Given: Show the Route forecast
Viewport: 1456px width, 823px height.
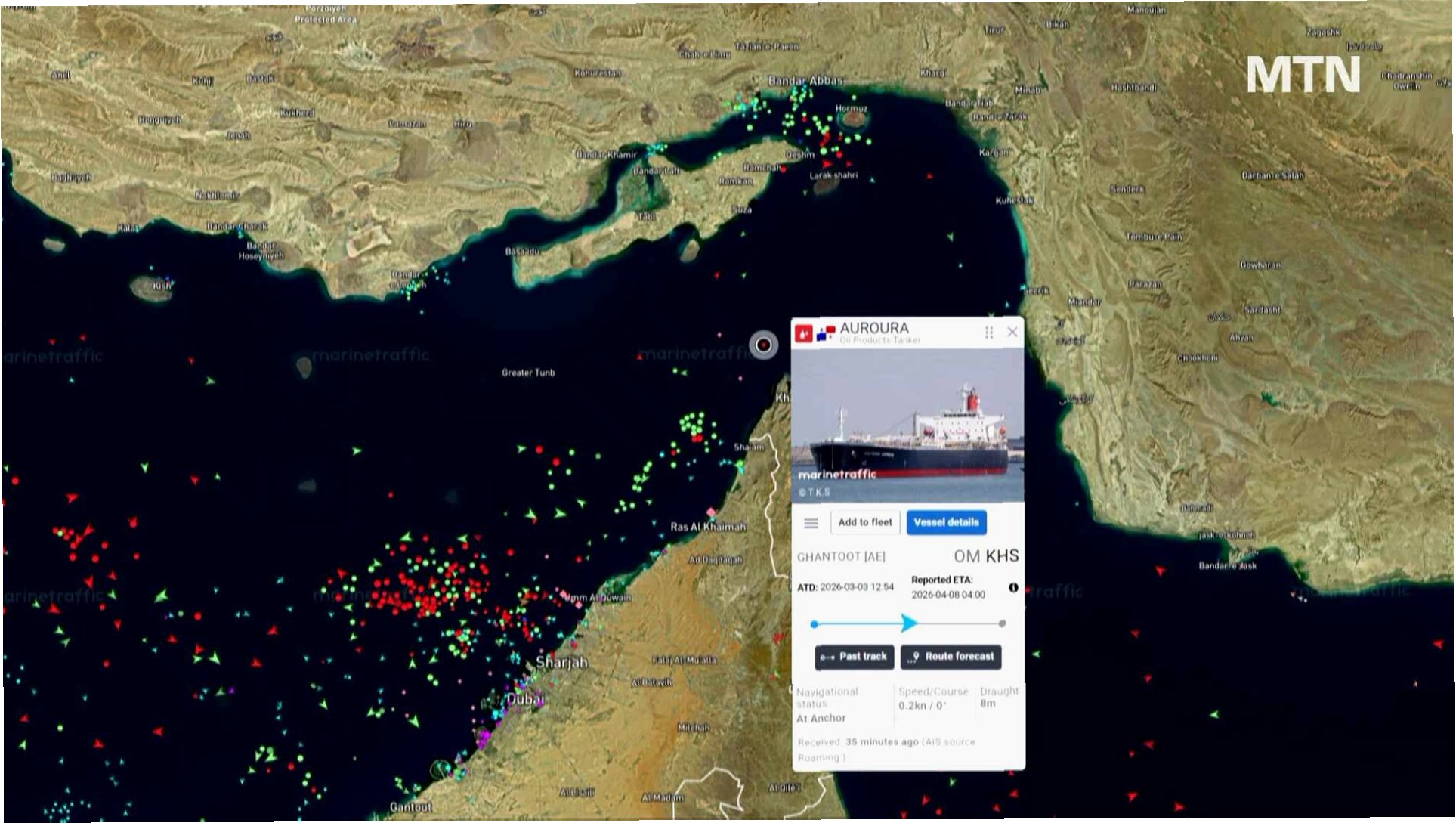Looking at the screenshot, I should 951,657.
